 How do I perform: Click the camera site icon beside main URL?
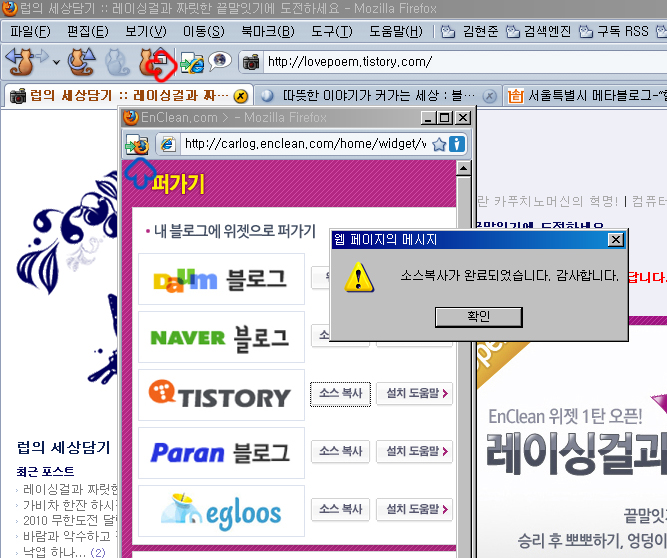click(251, 63)
